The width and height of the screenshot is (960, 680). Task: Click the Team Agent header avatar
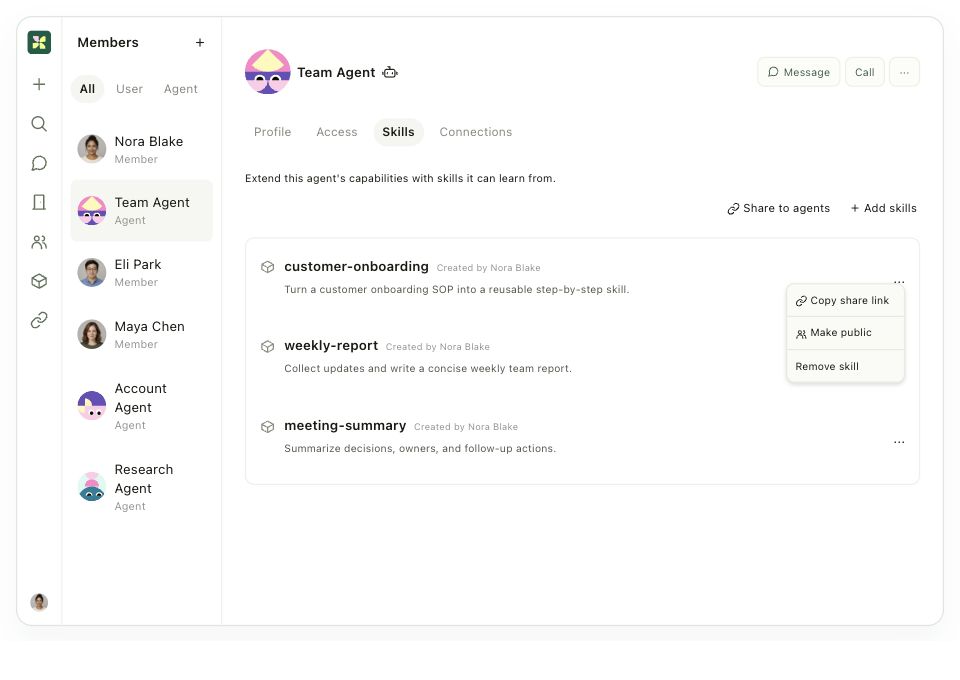point(268,72)
